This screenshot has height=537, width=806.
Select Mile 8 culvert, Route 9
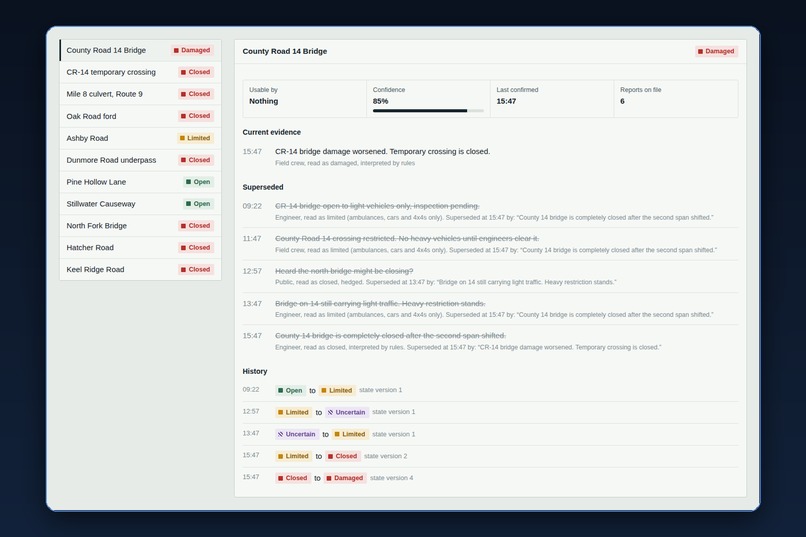point(140,94)
